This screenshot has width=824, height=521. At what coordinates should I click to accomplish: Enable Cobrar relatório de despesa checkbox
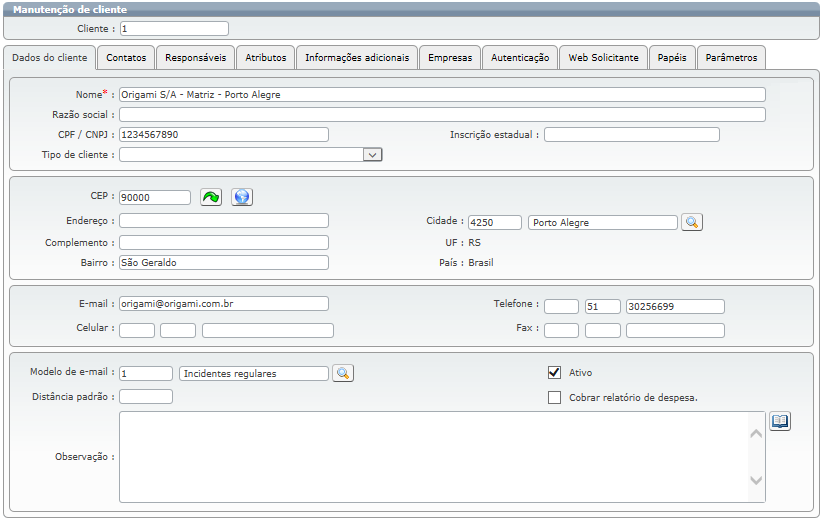pos(554,397)
